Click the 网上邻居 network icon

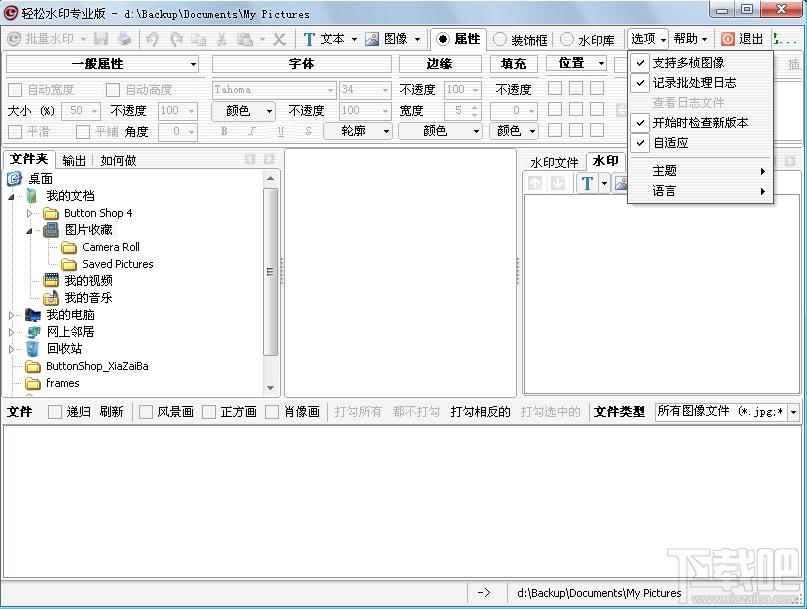tap(33, 332)
